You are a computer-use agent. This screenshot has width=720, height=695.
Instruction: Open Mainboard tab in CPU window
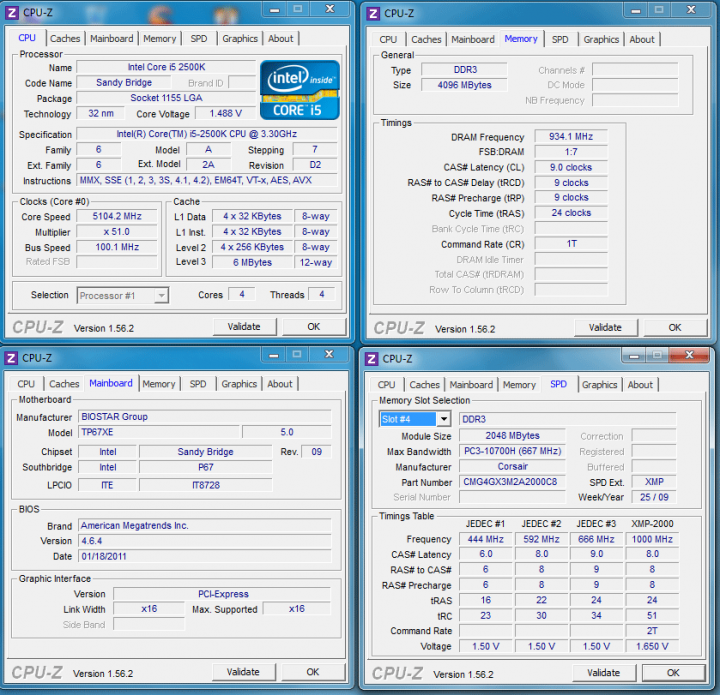[112, 39]
